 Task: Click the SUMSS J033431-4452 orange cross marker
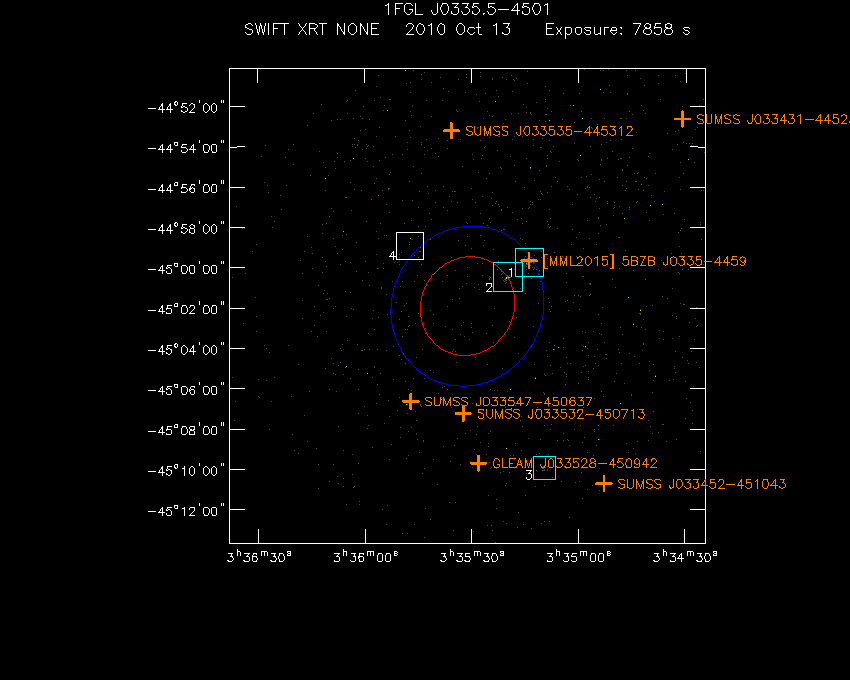pyautogui.click(x=682, y=119)
